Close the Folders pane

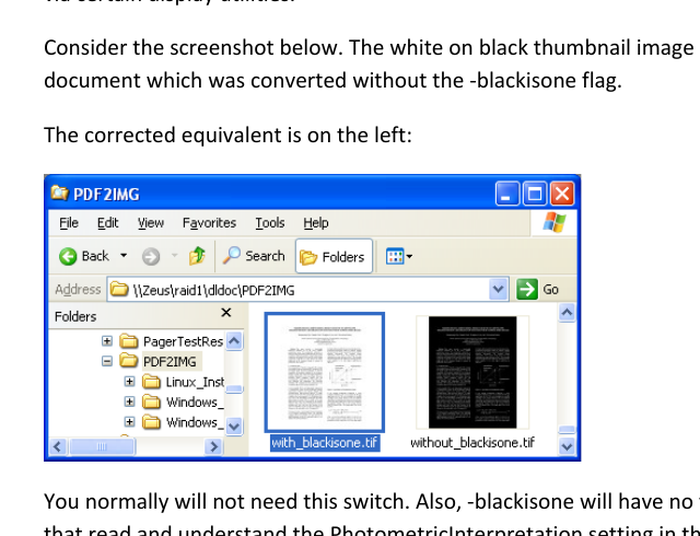[226, 313]
